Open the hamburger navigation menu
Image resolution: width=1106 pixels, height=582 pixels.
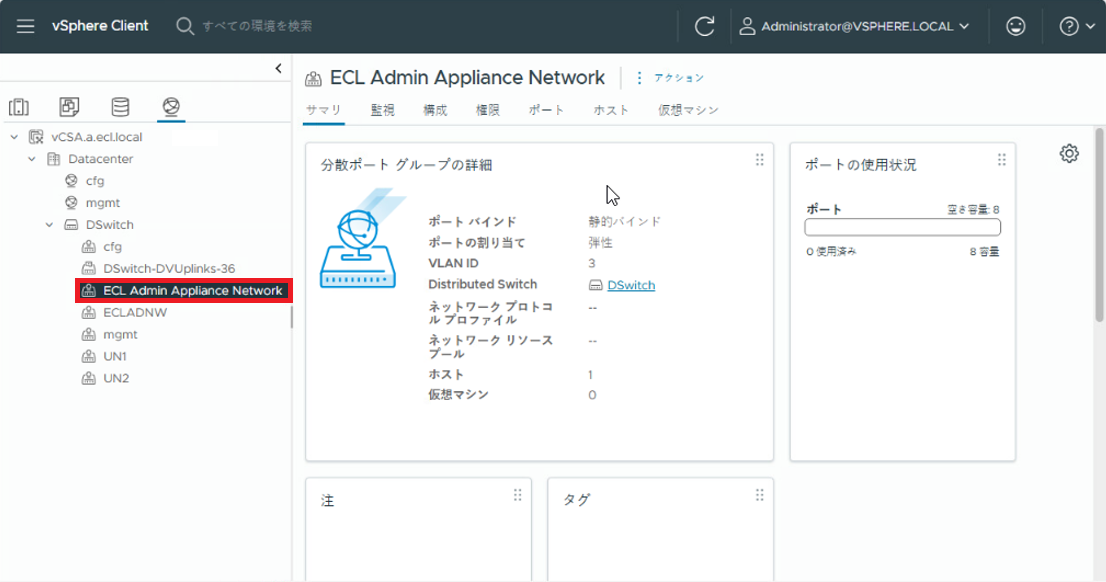tap(26, 26)
